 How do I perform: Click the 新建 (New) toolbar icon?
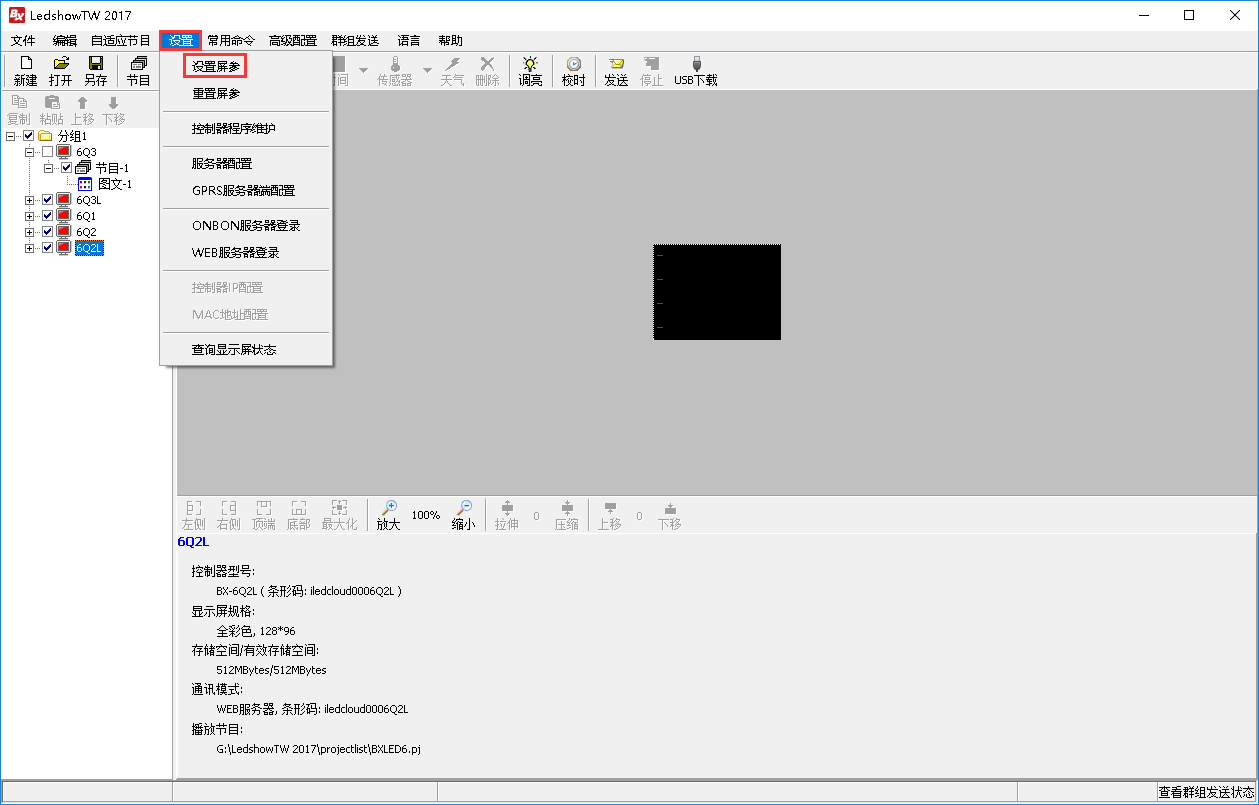[x=26, y=64]
